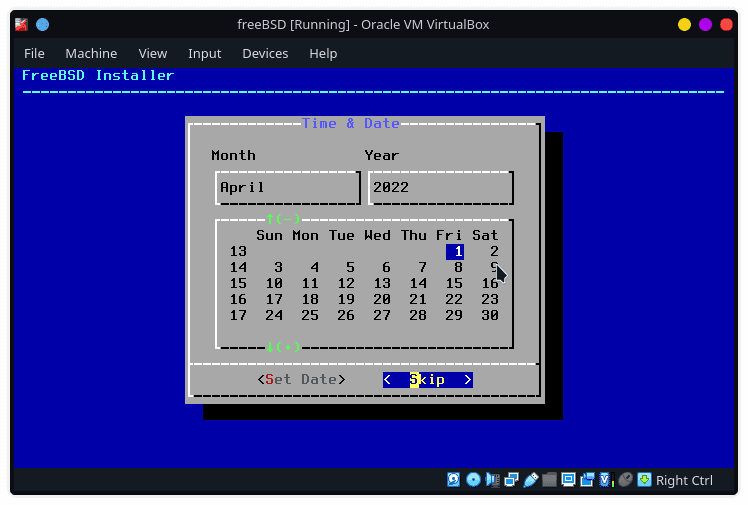
Task: Maximize window with purple button
Action: pos(705,24)
